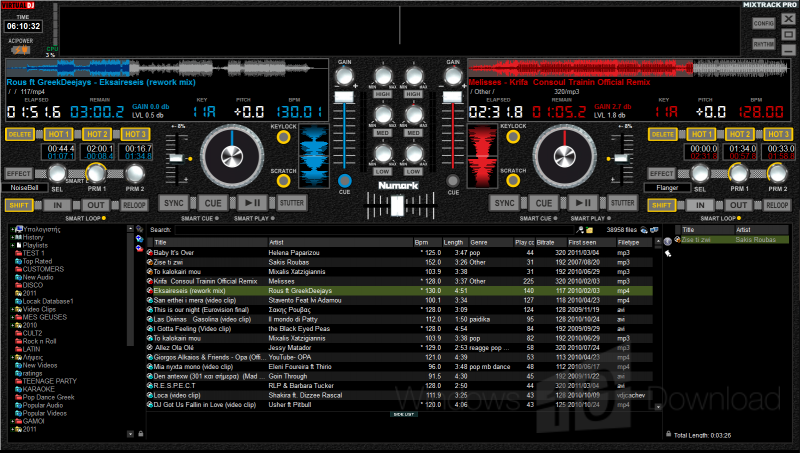Viewport: 800px width, 453px height.
Task: Click the lock icon under folder tree
Action: coord(141,434)
